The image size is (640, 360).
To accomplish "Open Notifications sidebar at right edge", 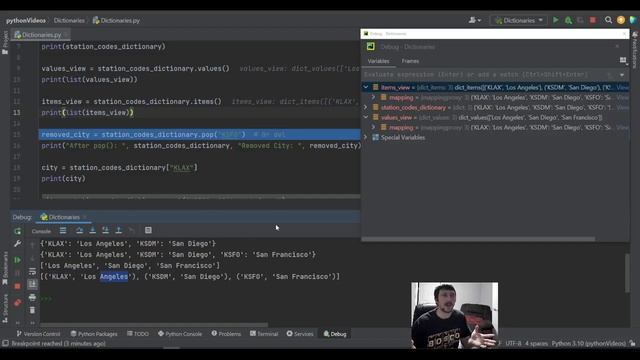I will click(x=635, y=50).
